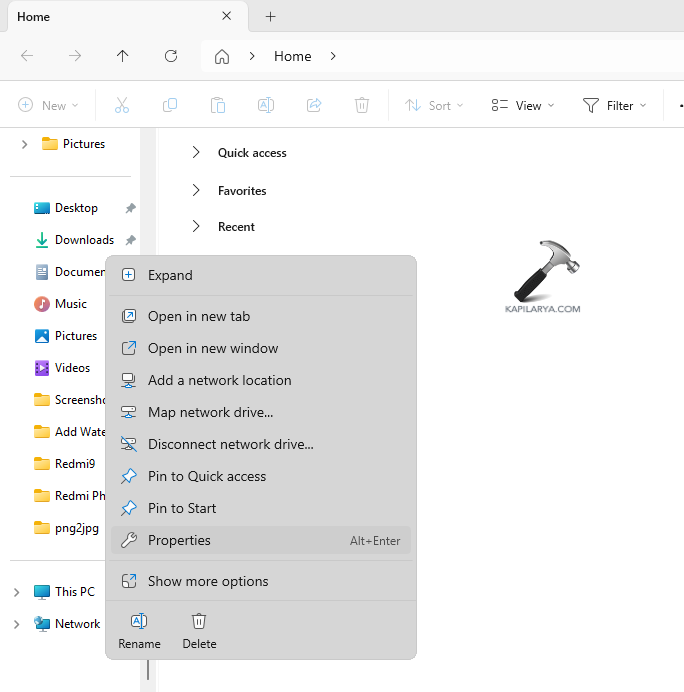This screenshot has width=684, height=692.
Task: Select Pin to Quick access
Action: 207,476
